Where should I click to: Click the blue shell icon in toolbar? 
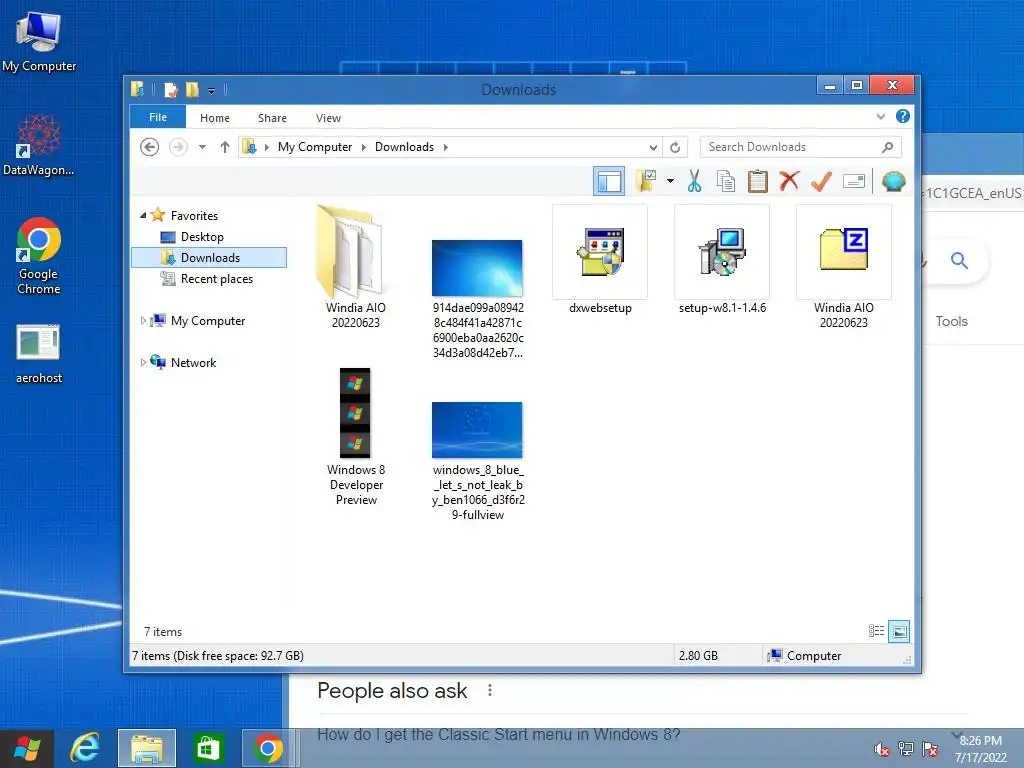pyautogui.click(x=893, y=181)
